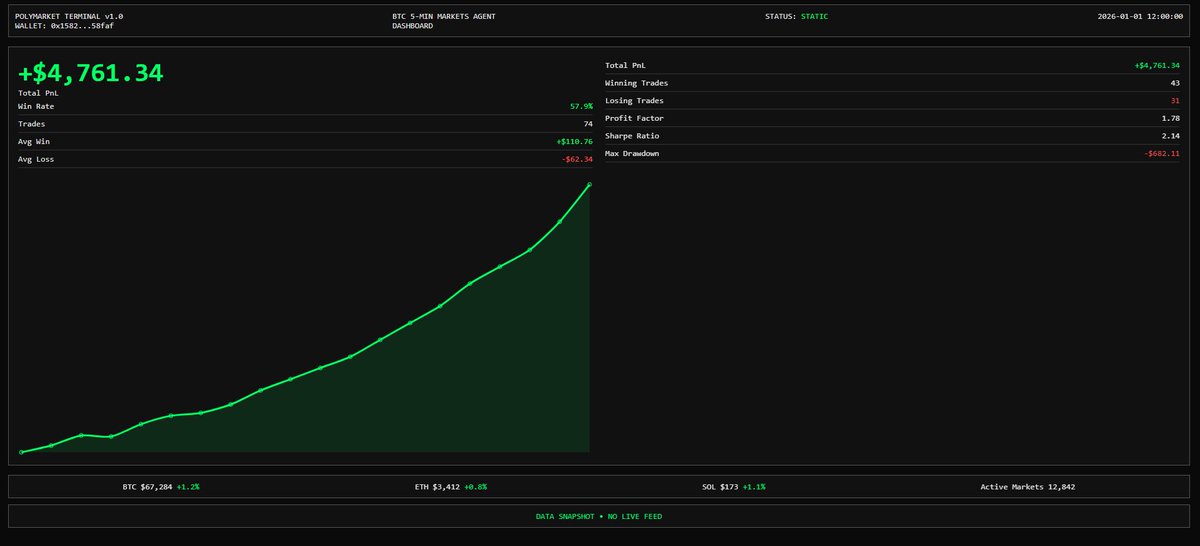Select the 57.9% win rate value
Viewport: 1200px width, 546px height.
coord(581,106)
